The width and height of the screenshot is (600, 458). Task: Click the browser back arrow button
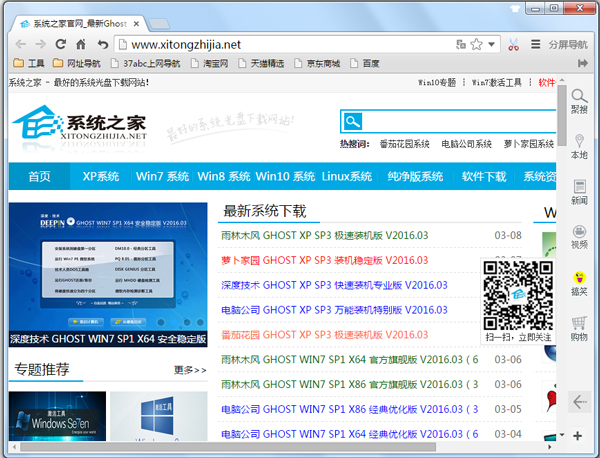pos(19,44)
